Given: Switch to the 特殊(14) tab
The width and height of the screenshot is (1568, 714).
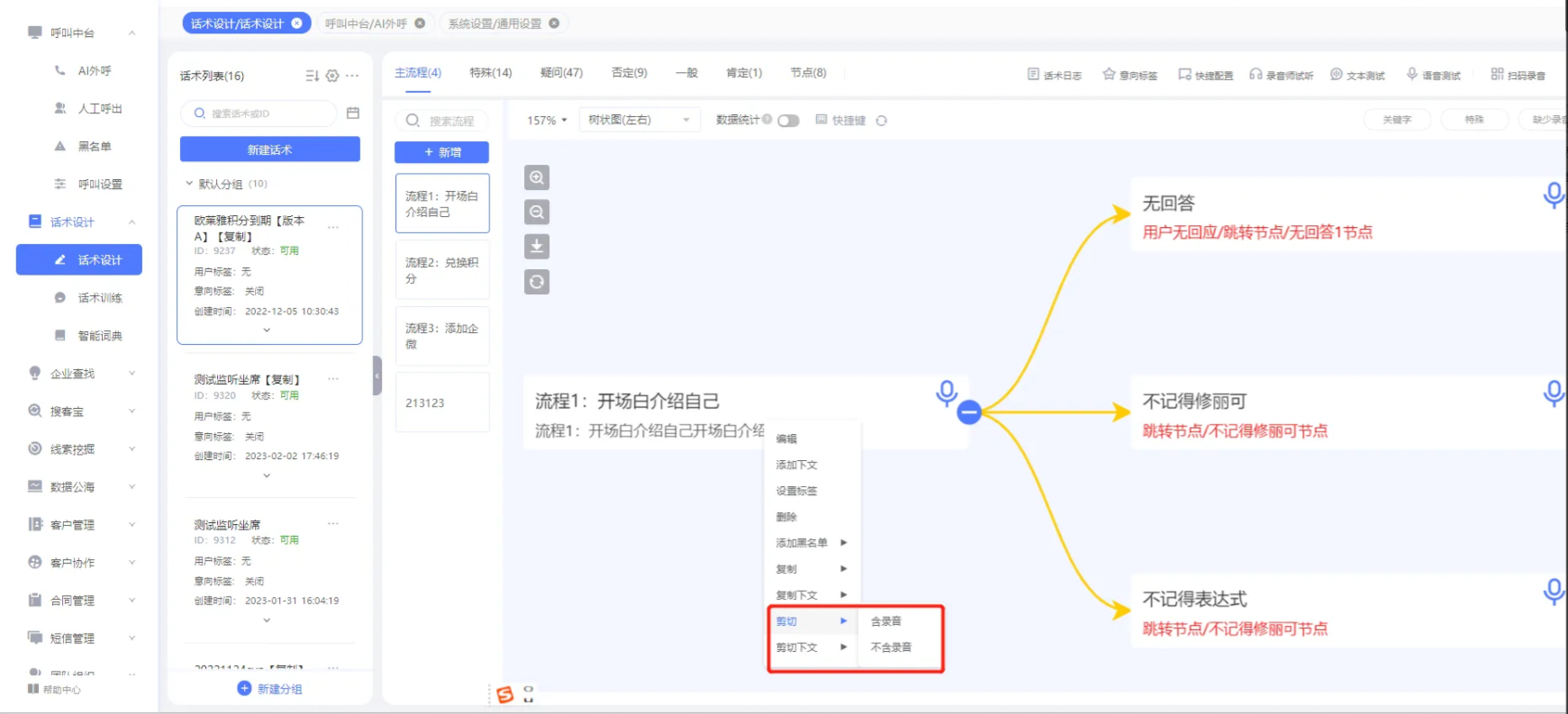Looking at the screenshot, I should 490,73.
